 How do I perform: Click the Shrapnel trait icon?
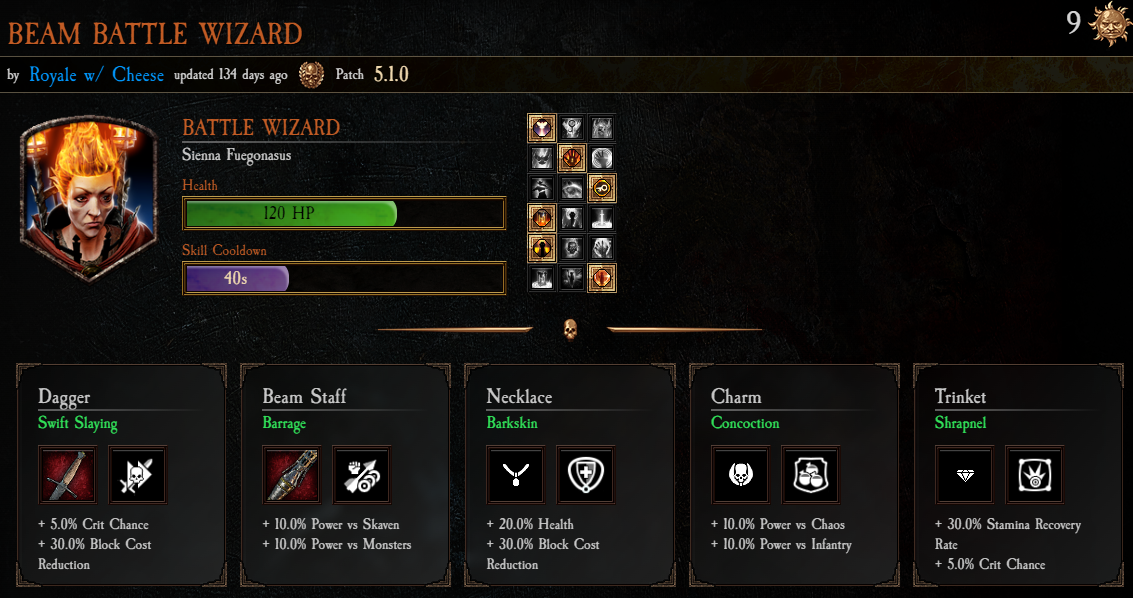pyautogui.click(x=1035, y=474)
